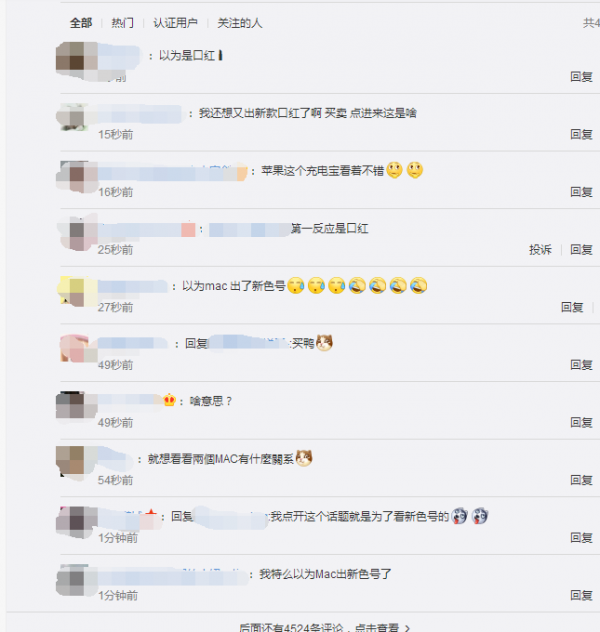Click the last laughing-crying emoji in mac comment
This screenshot has height=632, width=600.
[x=419, y=286]
